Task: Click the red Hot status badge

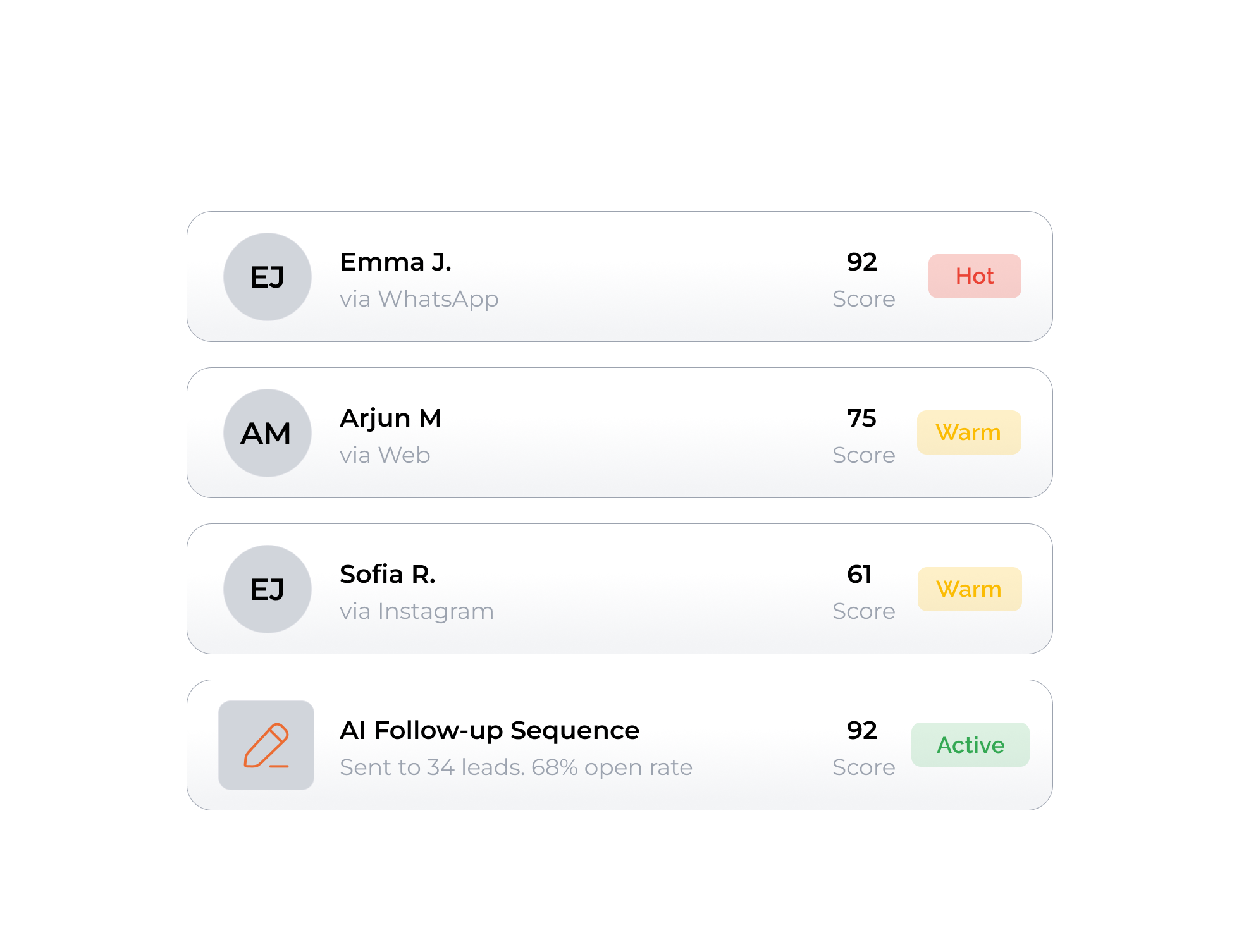Action: [975, 276]
